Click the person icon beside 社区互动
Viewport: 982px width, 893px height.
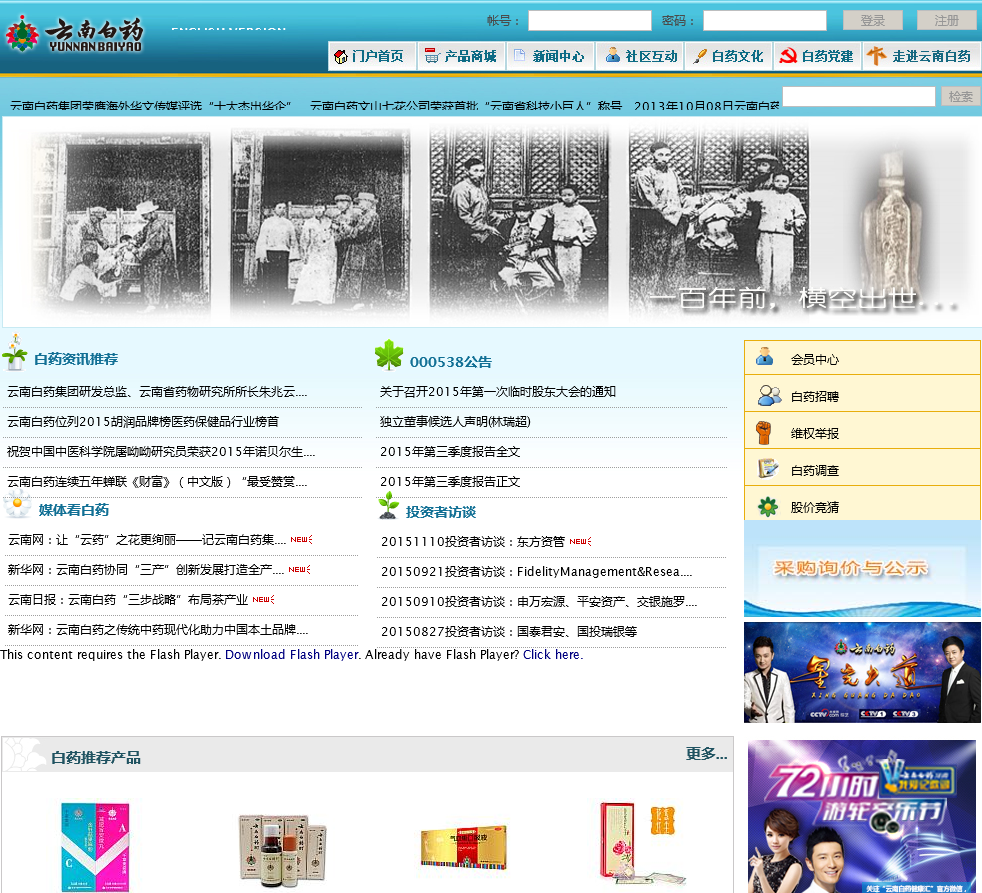pos(612,55)
